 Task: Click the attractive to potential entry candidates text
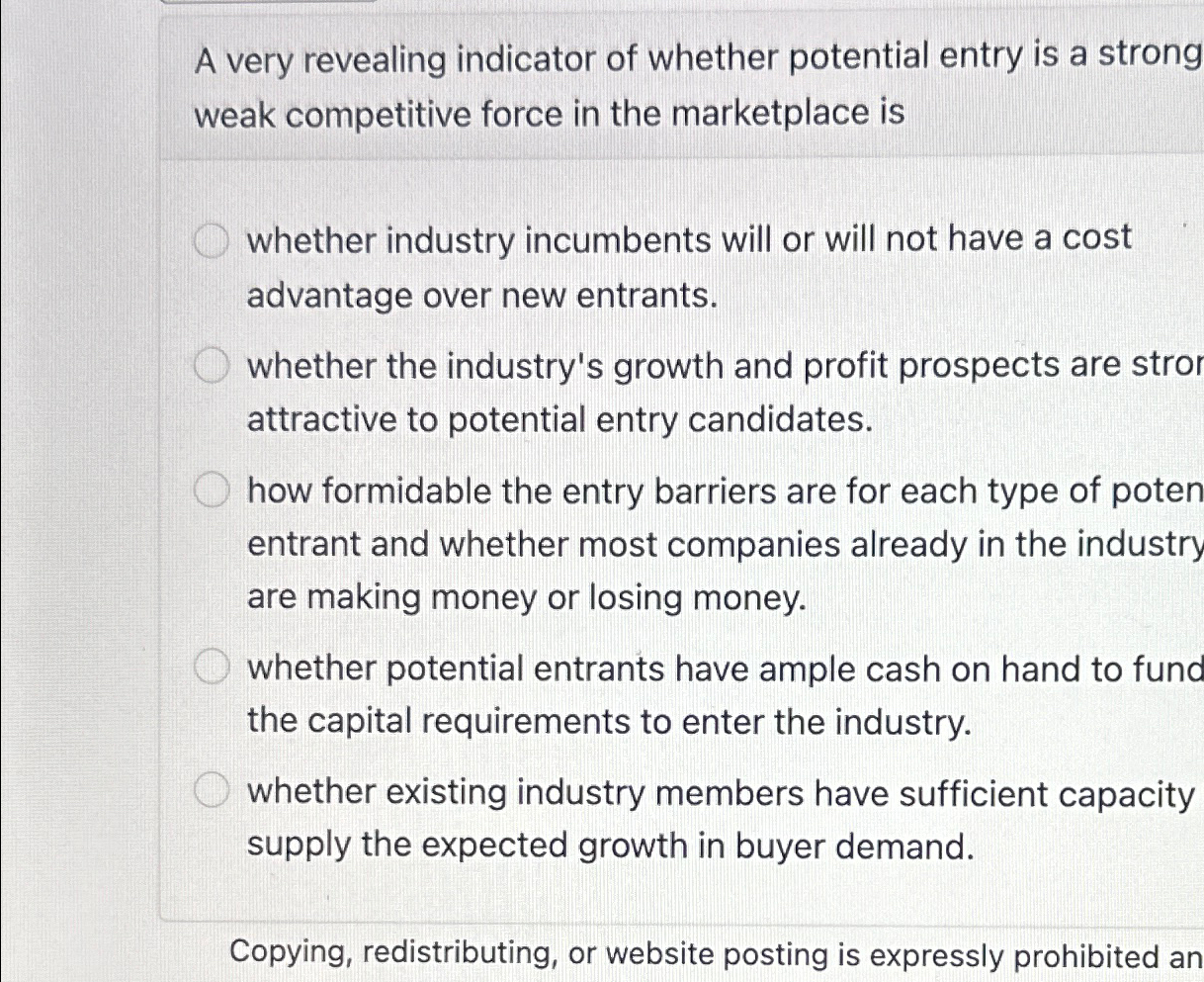coord(559,419)
